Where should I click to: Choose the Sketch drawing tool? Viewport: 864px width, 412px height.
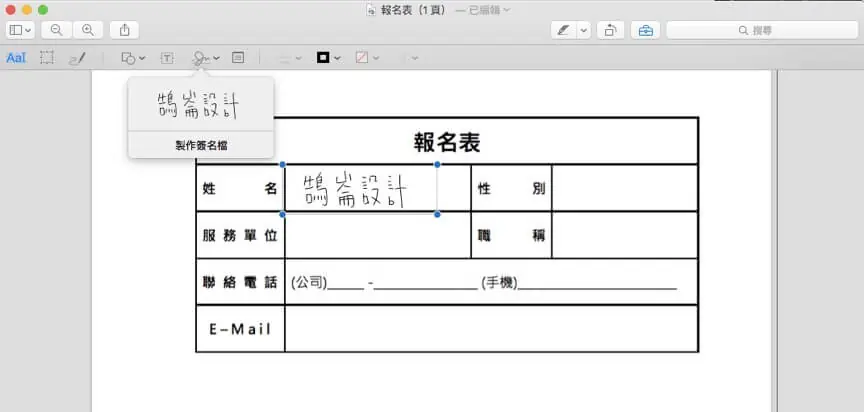click(x=77, y=58)
